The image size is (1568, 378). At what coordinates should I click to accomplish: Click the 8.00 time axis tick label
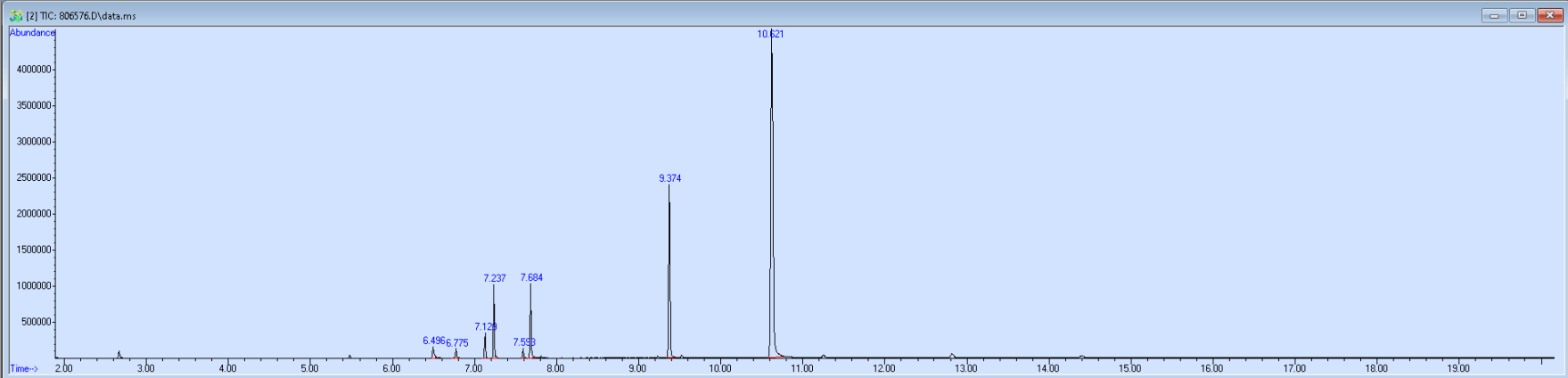pyautogui.click(x=555, y=368)
